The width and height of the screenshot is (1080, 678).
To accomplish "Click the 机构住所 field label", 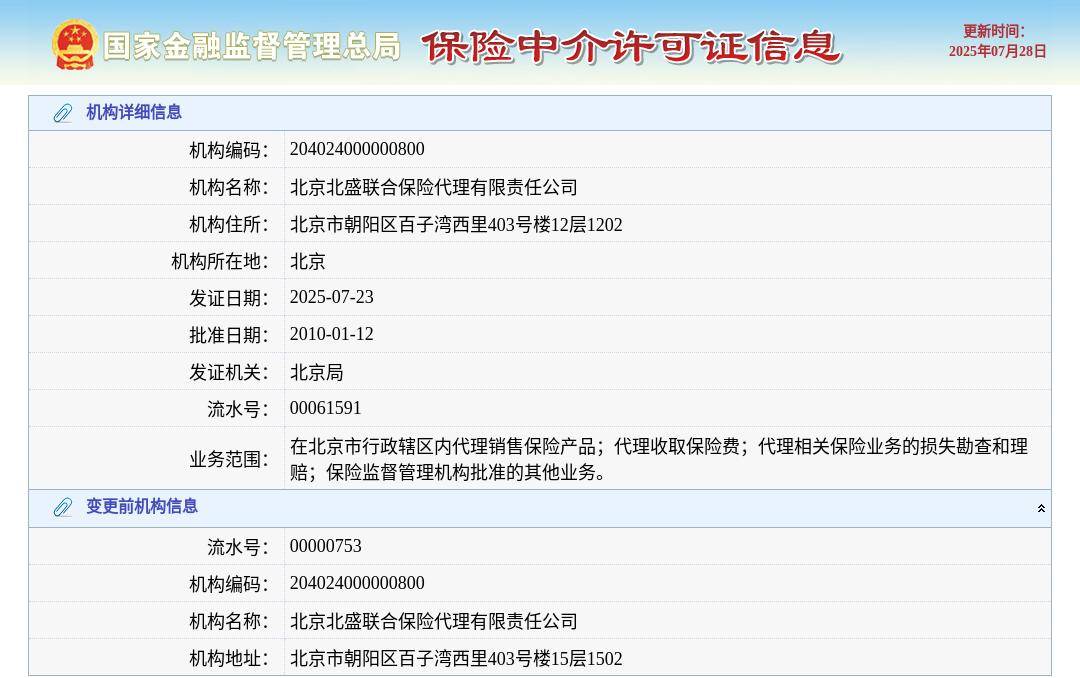I will 229,225.
